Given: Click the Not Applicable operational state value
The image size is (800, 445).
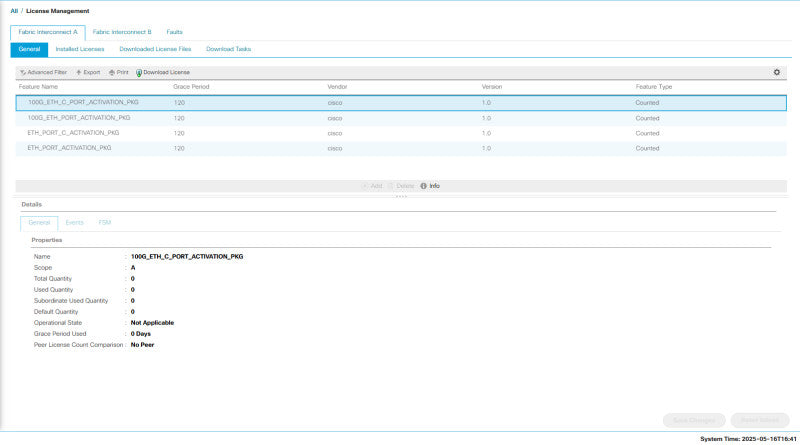Looking at the screenshot, I should click(x=152, y=323).
